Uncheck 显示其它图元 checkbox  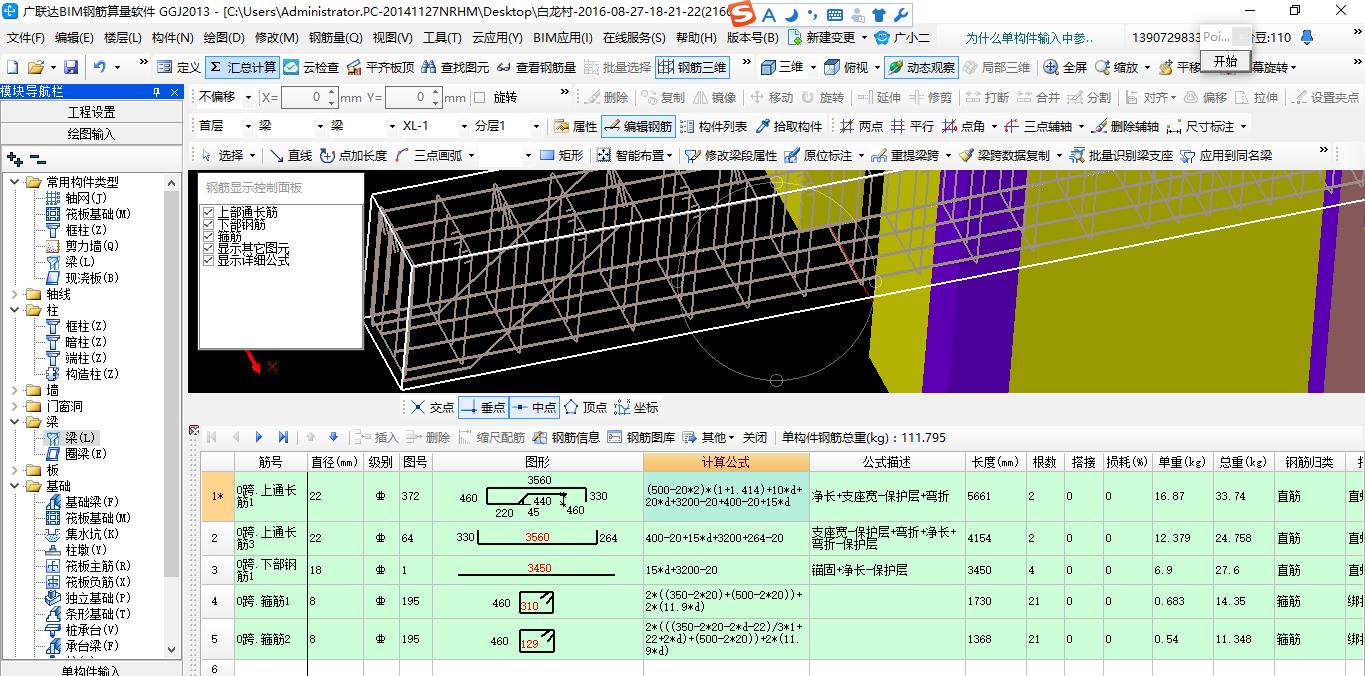coord(208,248)
